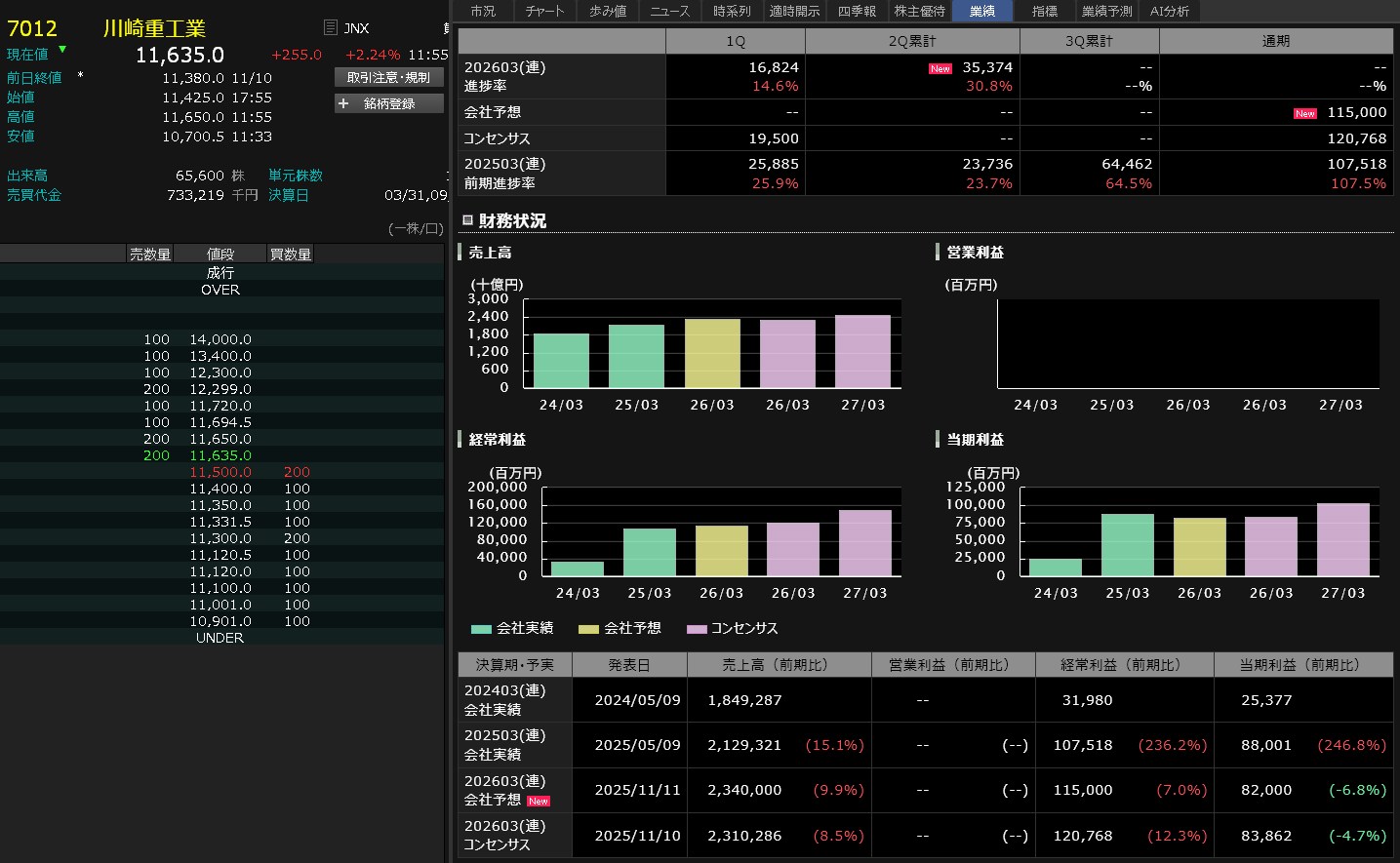
Task: Click the document icon beside JNX
Action: (331, 28)
